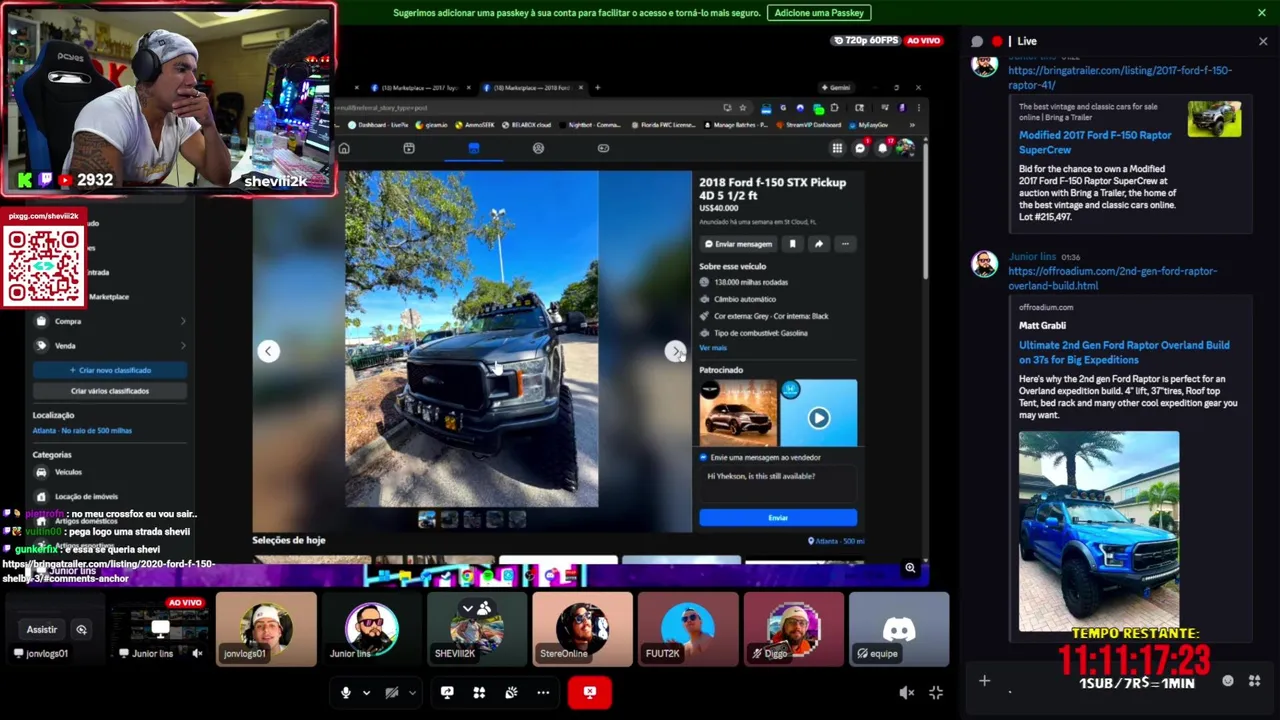Select FUUT2K participant tile
Screen dimensions: 1280x720
(688, 629)
